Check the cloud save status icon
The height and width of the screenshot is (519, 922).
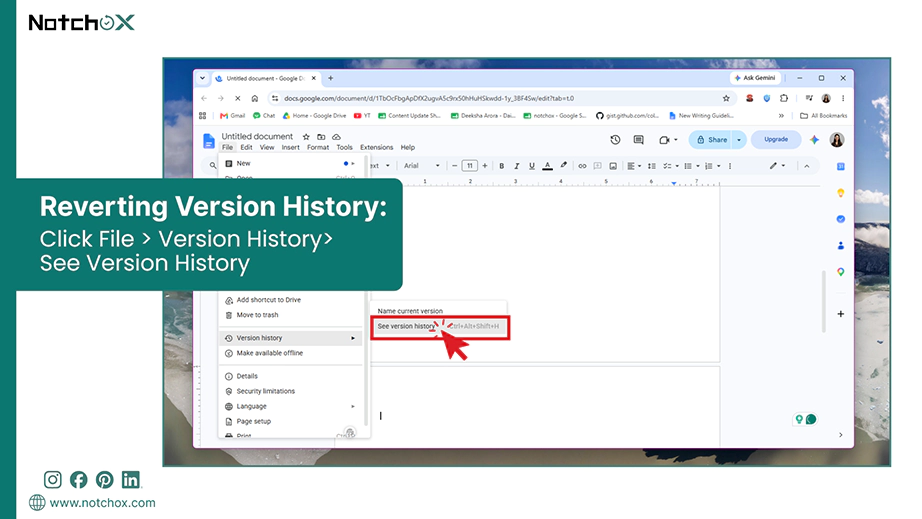coord(336,136)
